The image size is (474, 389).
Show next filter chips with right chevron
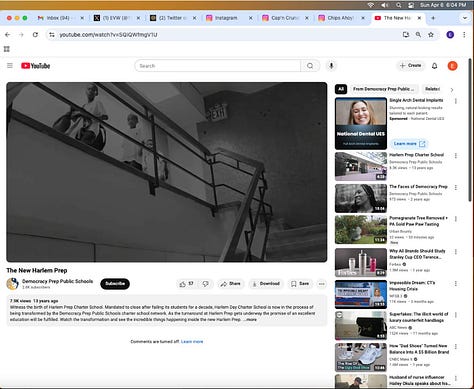pyautogui.click(x=452, y=90)
